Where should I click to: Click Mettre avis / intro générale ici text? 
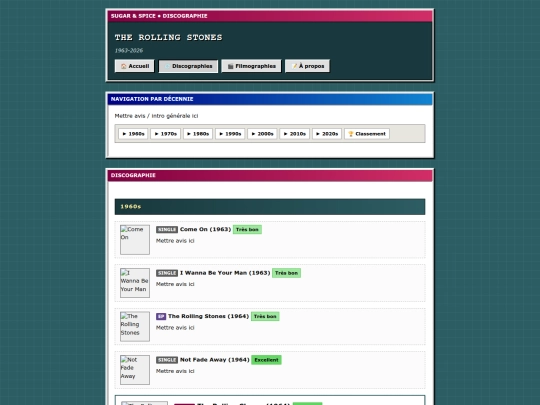pos(156,116)
